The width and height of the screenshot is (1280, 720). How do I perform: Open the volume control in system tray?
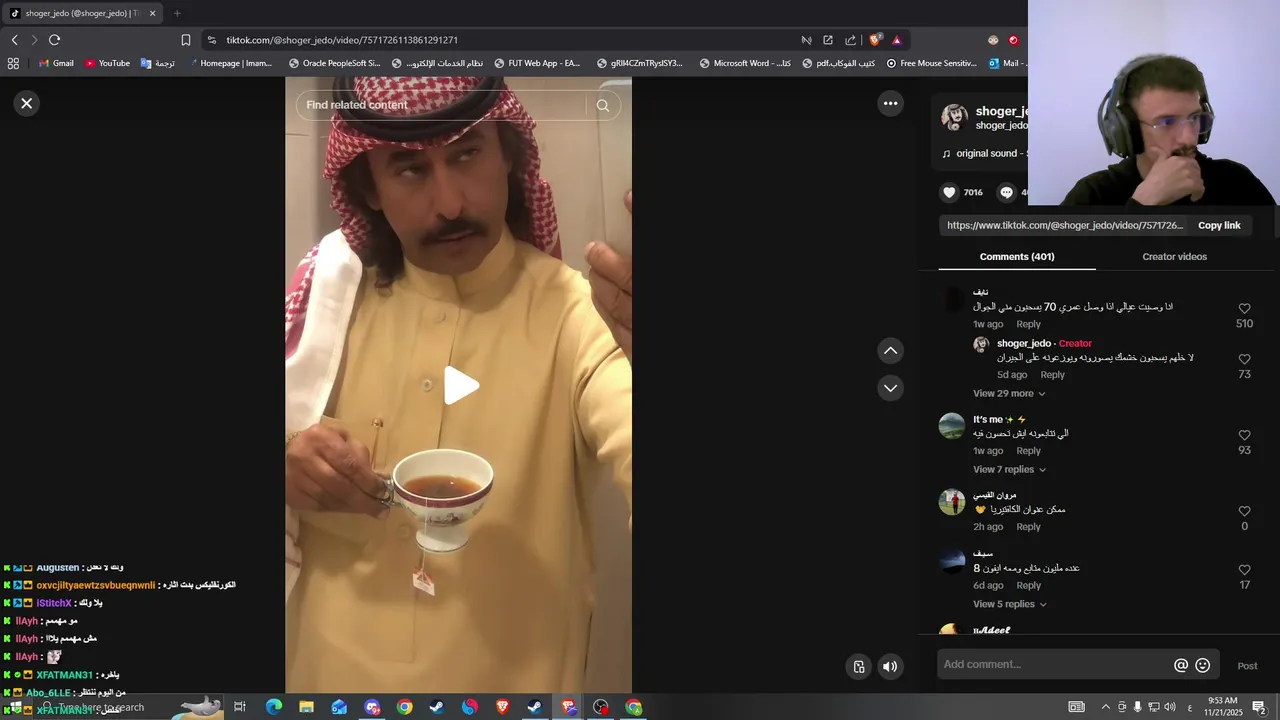coord(1170,707)
